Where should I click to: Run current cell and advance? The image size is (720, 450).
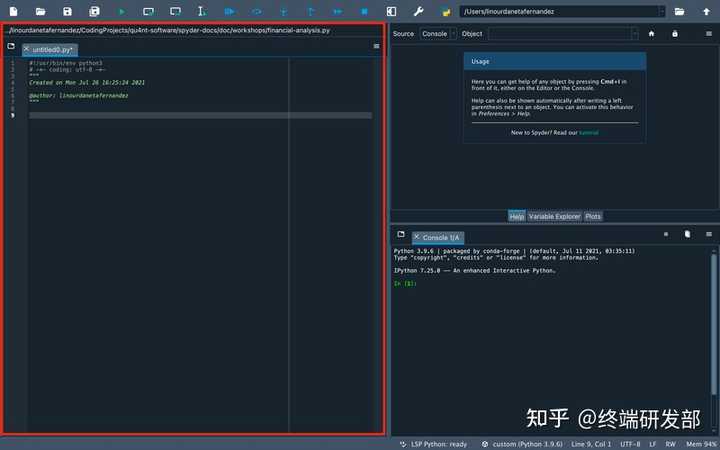tap(175, 11)
